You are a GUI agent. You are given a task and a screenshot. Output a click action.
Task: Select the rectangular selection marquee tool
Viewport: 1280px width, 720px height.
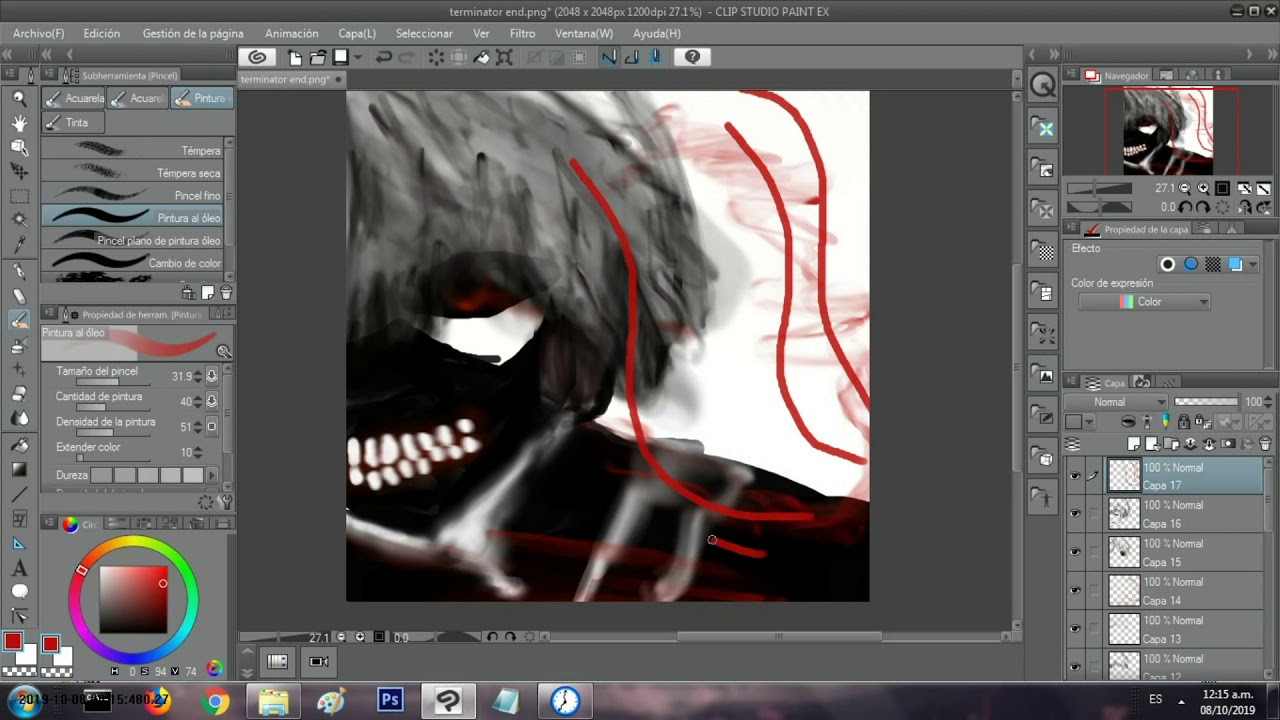tap(19, 196)
